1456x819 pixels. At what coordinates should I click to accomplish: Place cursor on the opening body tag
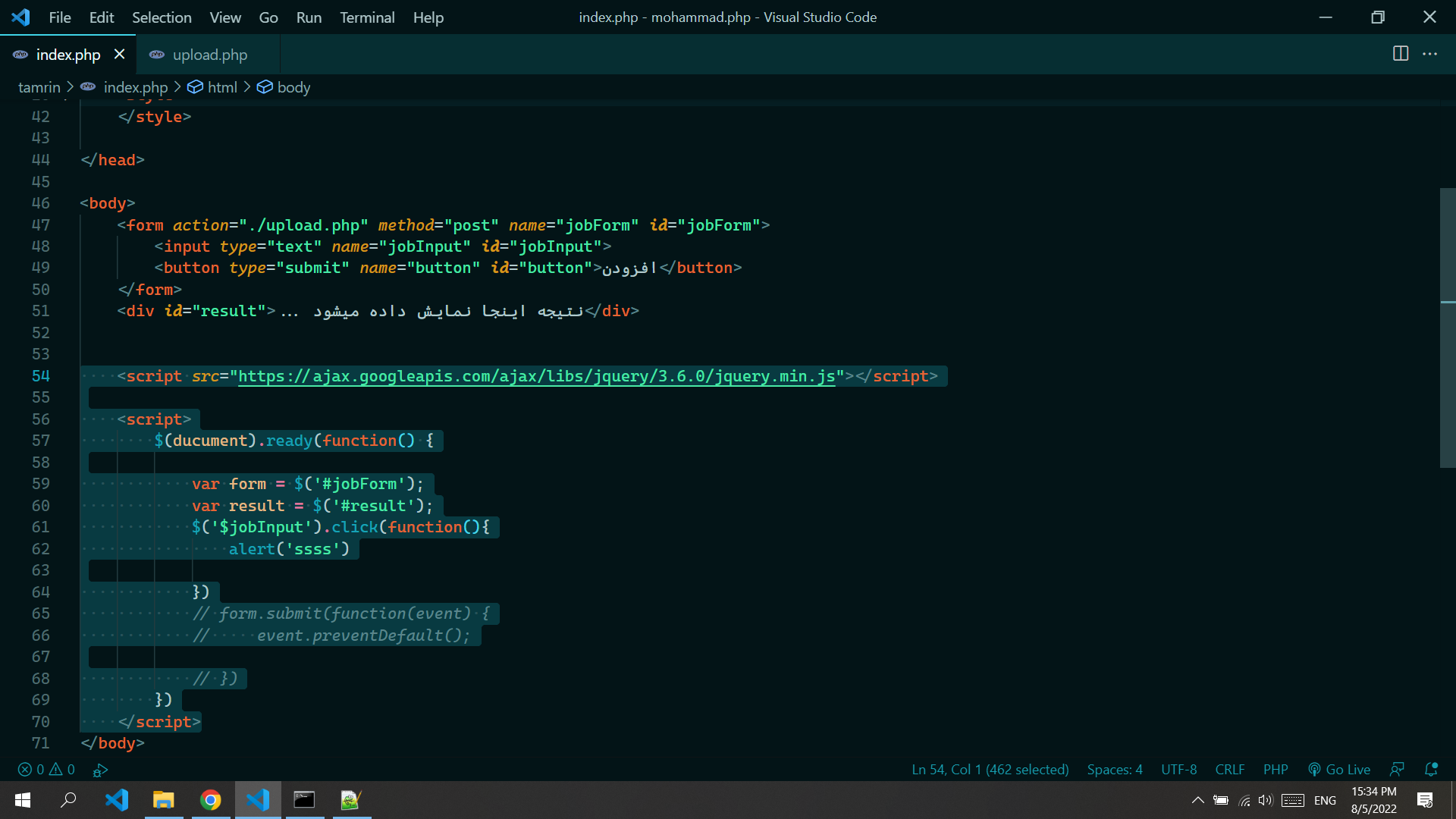(x=108, y=203)
